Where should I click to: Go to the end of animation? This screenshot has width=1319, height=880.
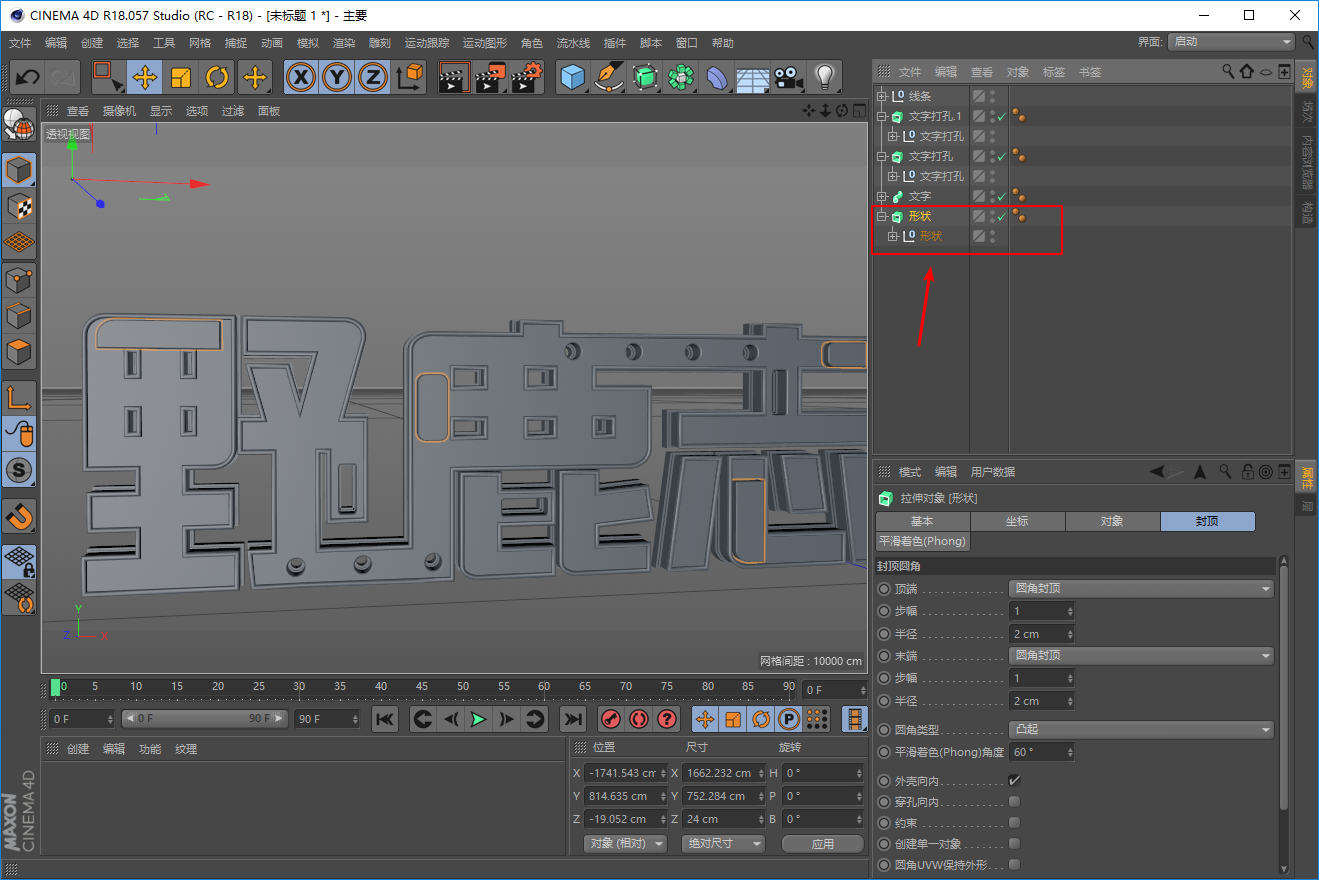tap(572, 719)
